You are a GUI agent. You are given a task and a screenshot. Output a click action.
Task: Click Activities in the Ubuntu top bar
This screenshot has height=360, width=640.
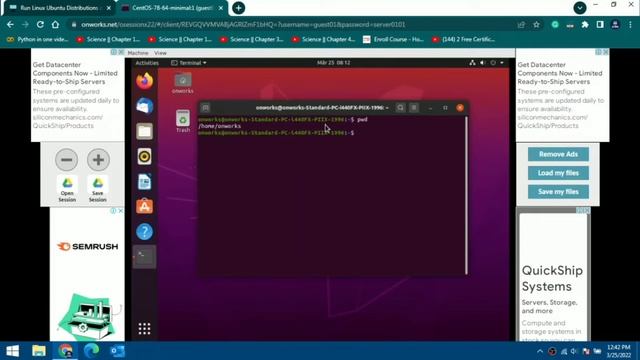147,63
